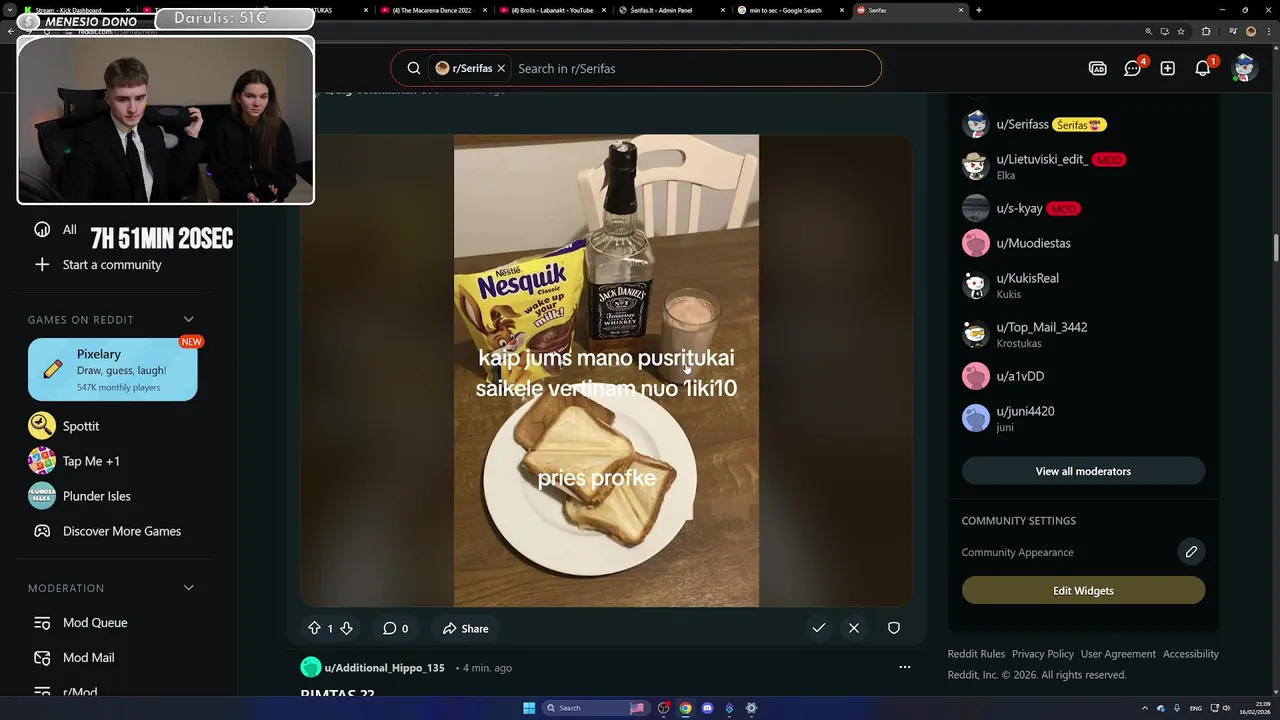Click the create post plus icon
The height and width of the screenshot is (720, 1280).
point(1167,68)
